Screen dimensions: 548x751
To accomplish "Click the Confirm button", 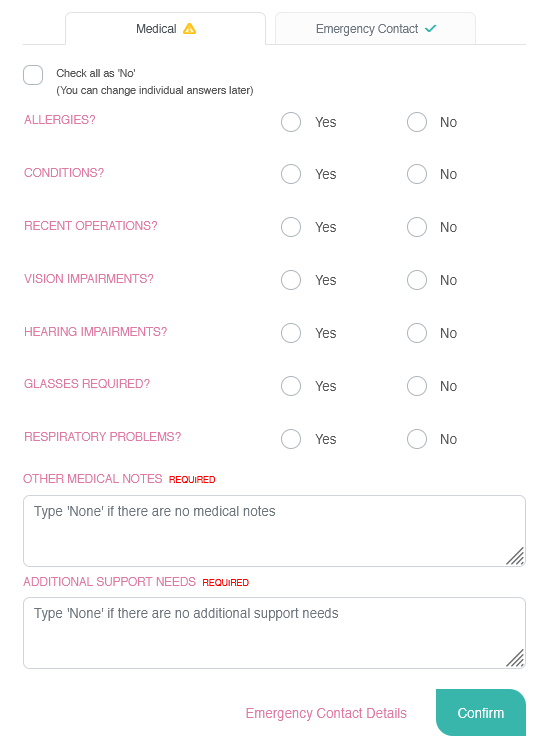I will coord(480,713).
